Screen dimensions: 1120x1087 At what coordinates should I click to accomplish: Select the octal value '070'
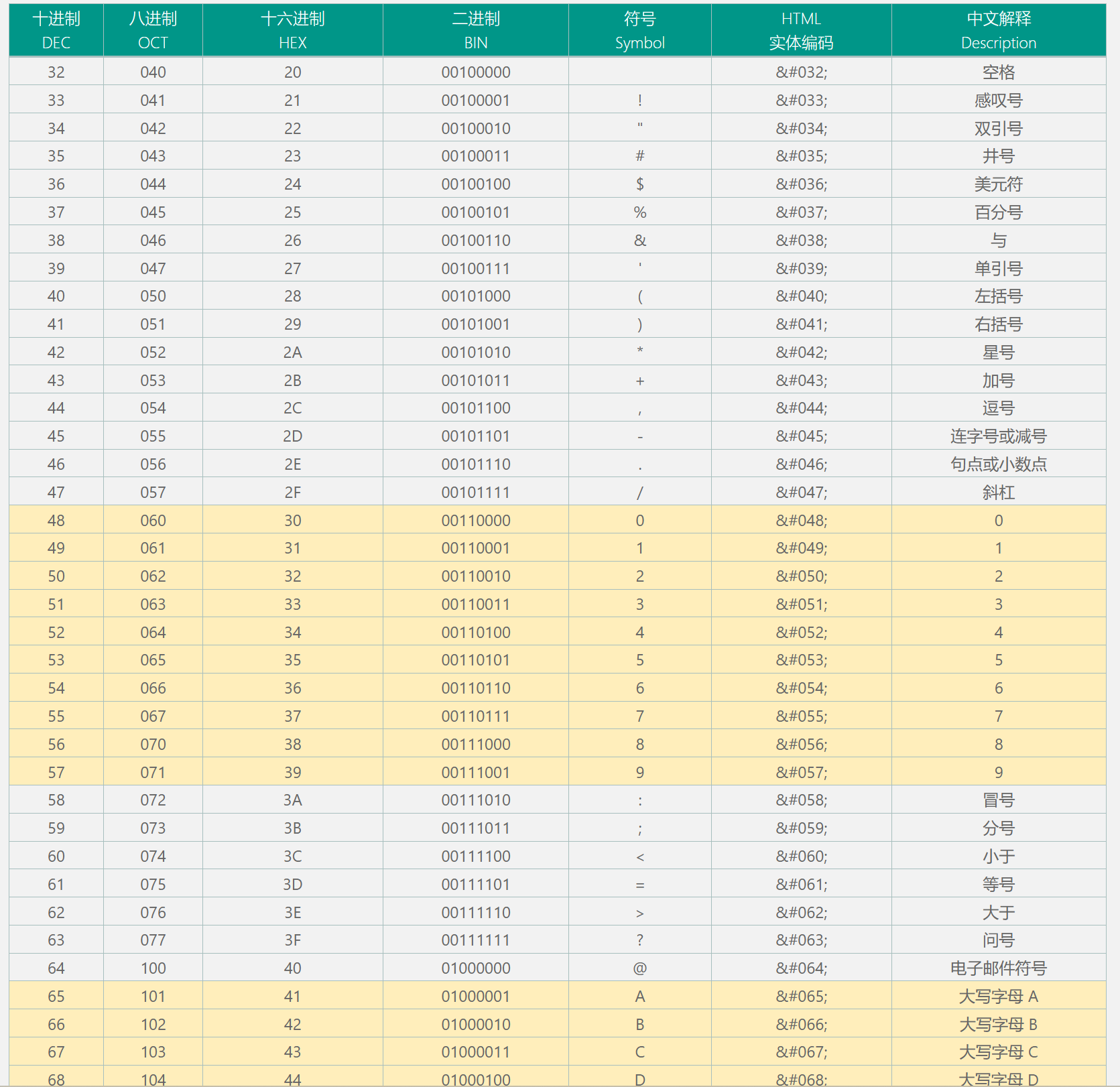[x=153, y=744]
